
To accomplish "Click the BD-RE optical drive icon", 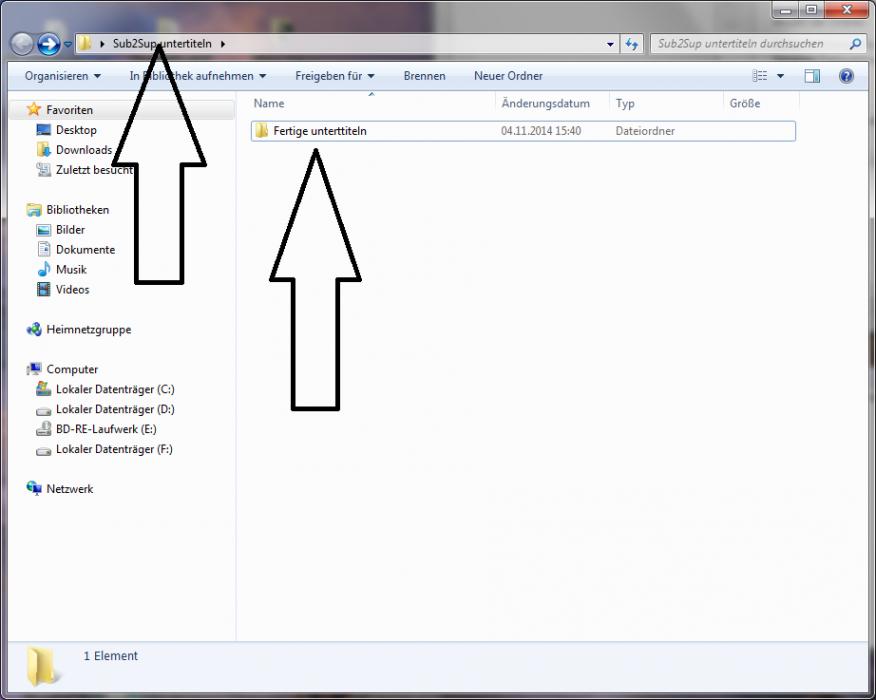I will click(x=44, y=429).
